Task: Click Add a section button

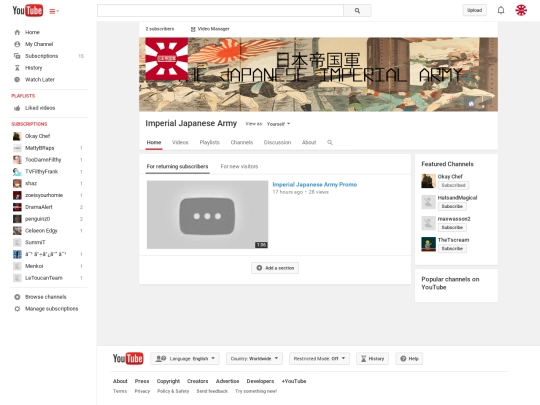Action: (275, 268)
